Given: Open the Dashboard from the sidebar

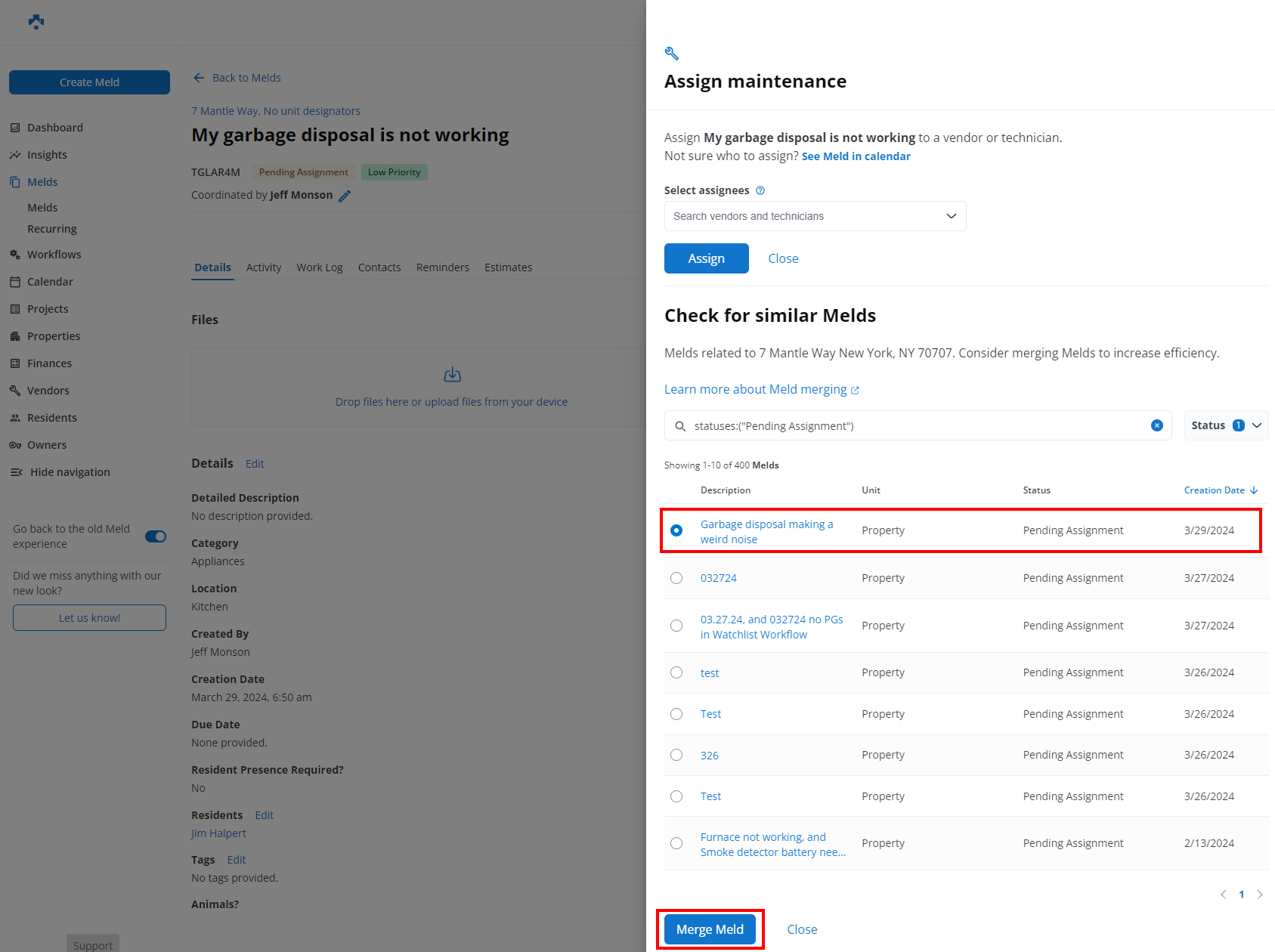Looking at the screenshot, I should point(55,127).
